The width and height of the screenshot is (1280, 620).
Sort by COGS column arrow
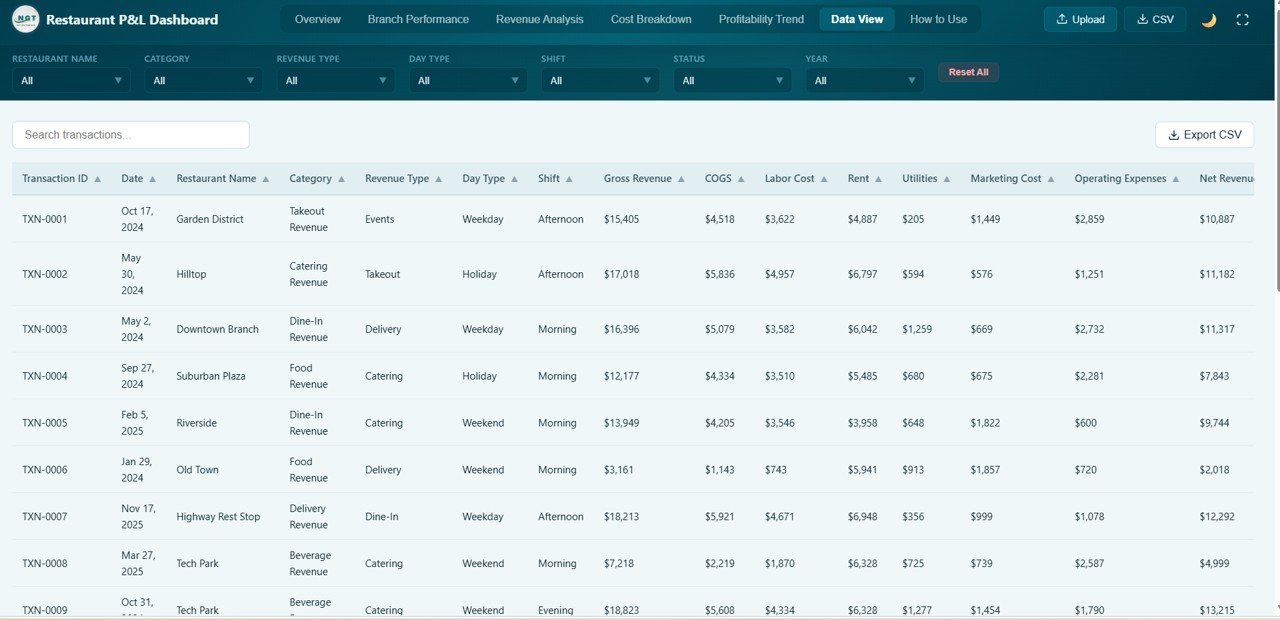click(740, 178)
